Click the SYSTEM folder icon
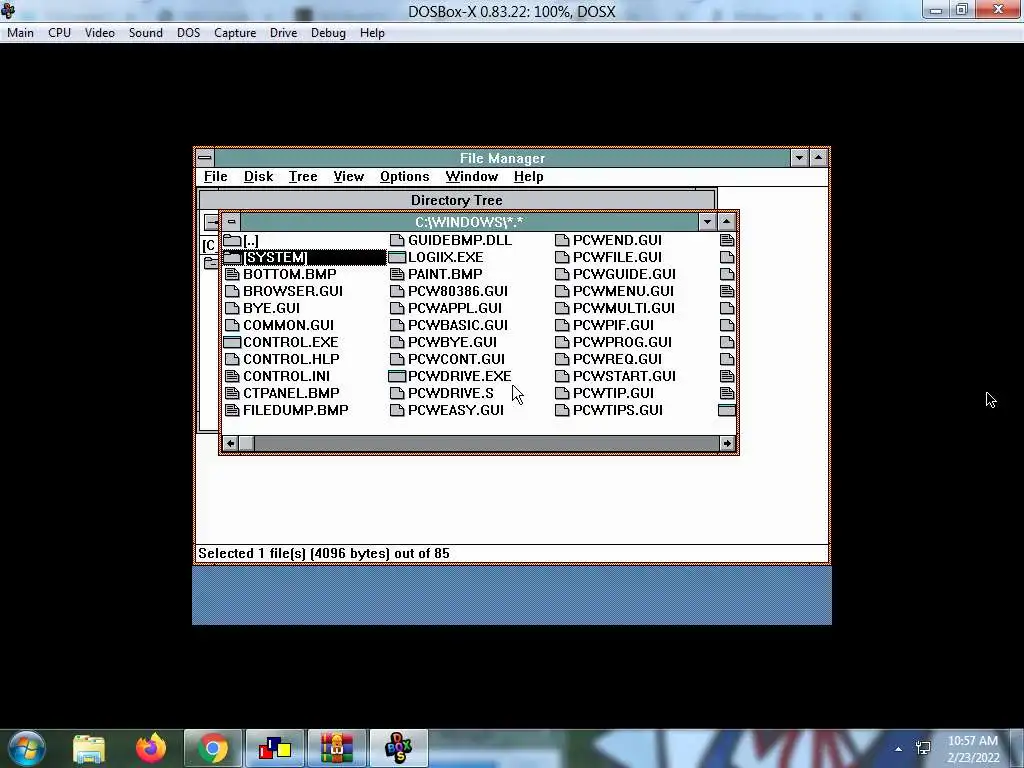Image resolution: width=1024 pixels, height=768 pixels. [x=232, y=257]
